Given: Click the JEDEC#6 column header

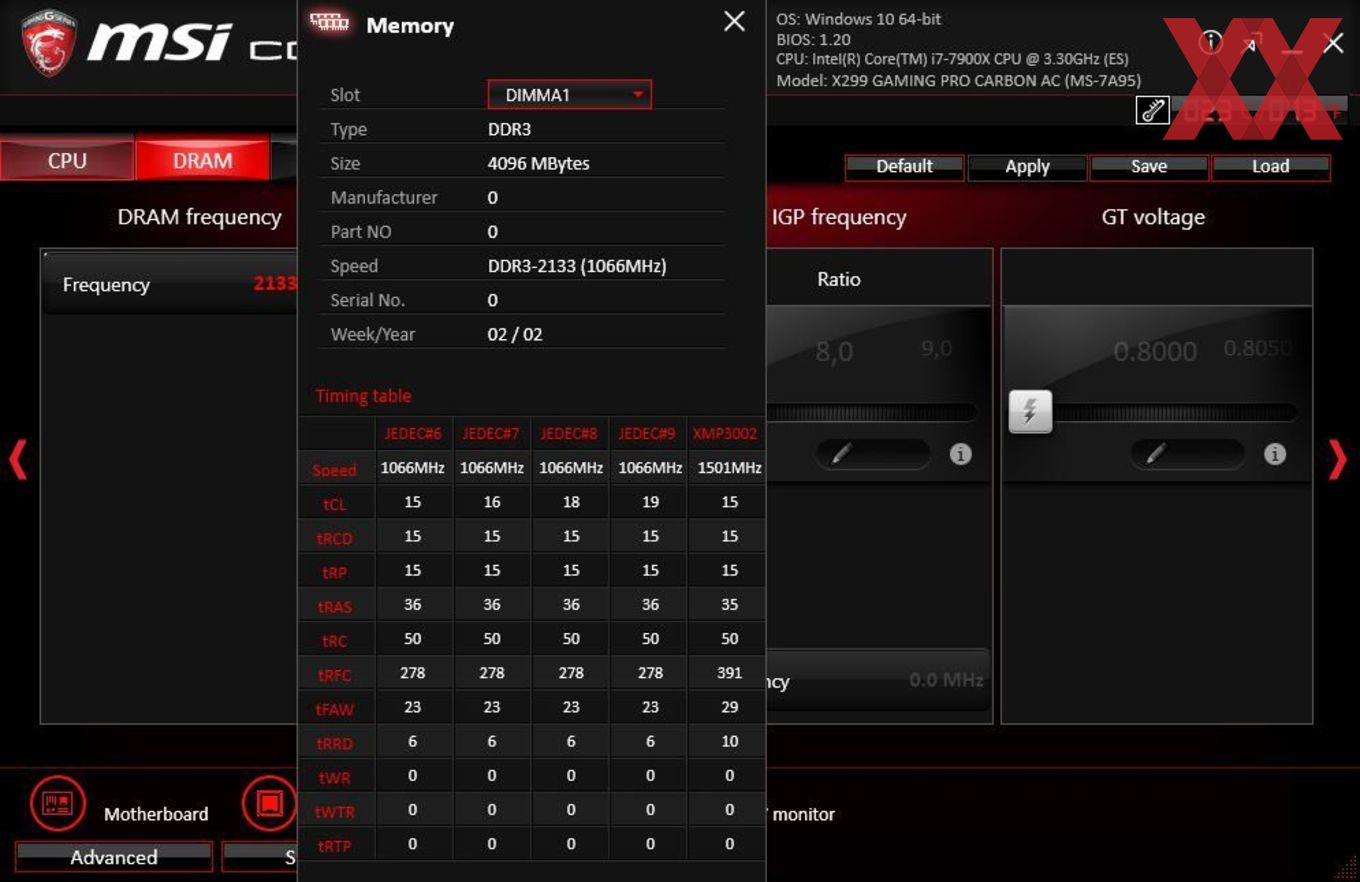Looking at the screenshot, I should [x=413, y=434].
